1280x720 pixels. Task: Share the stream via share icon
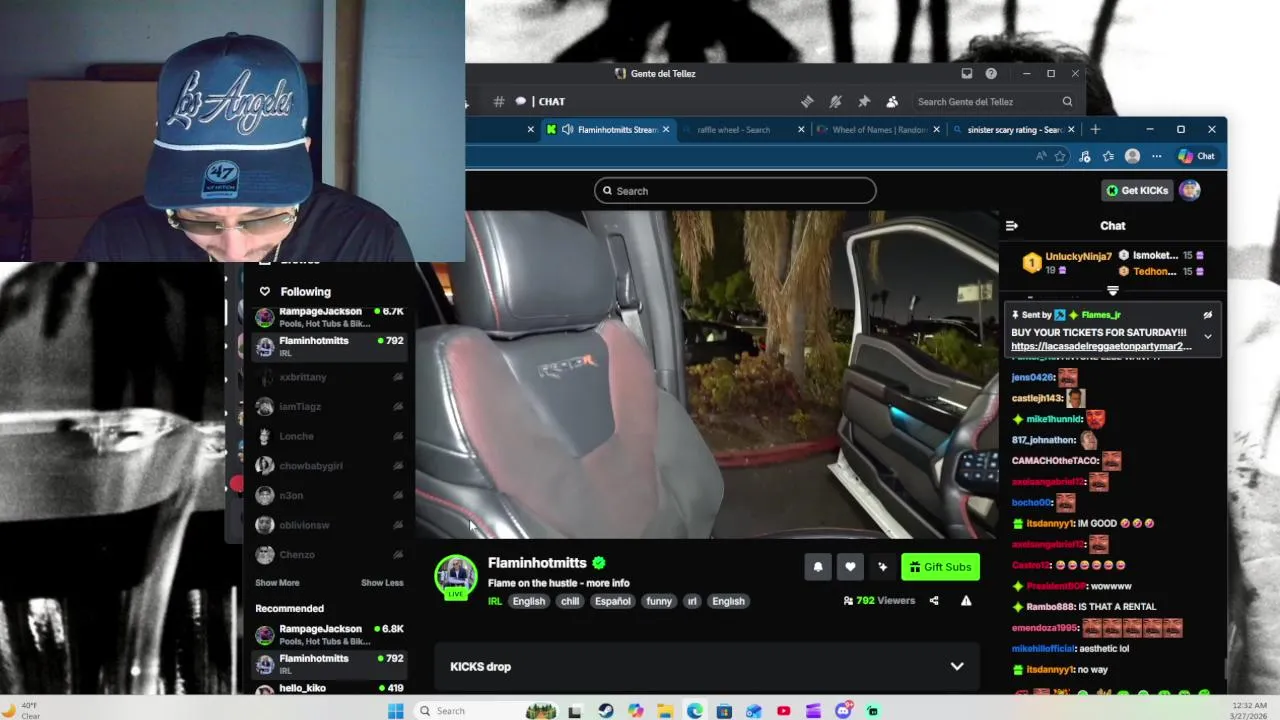[934, 601]
